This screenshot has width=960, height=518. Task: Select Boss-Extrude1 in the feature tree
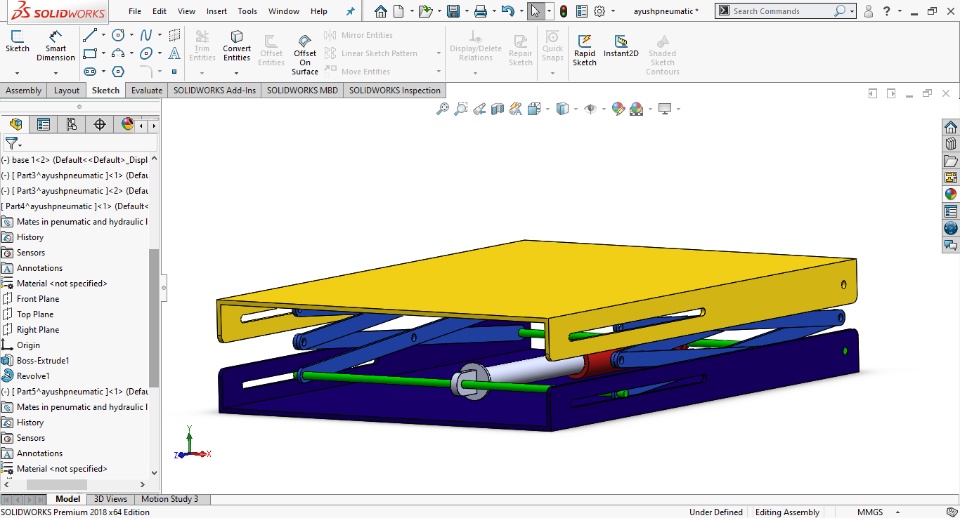point(42,360)
